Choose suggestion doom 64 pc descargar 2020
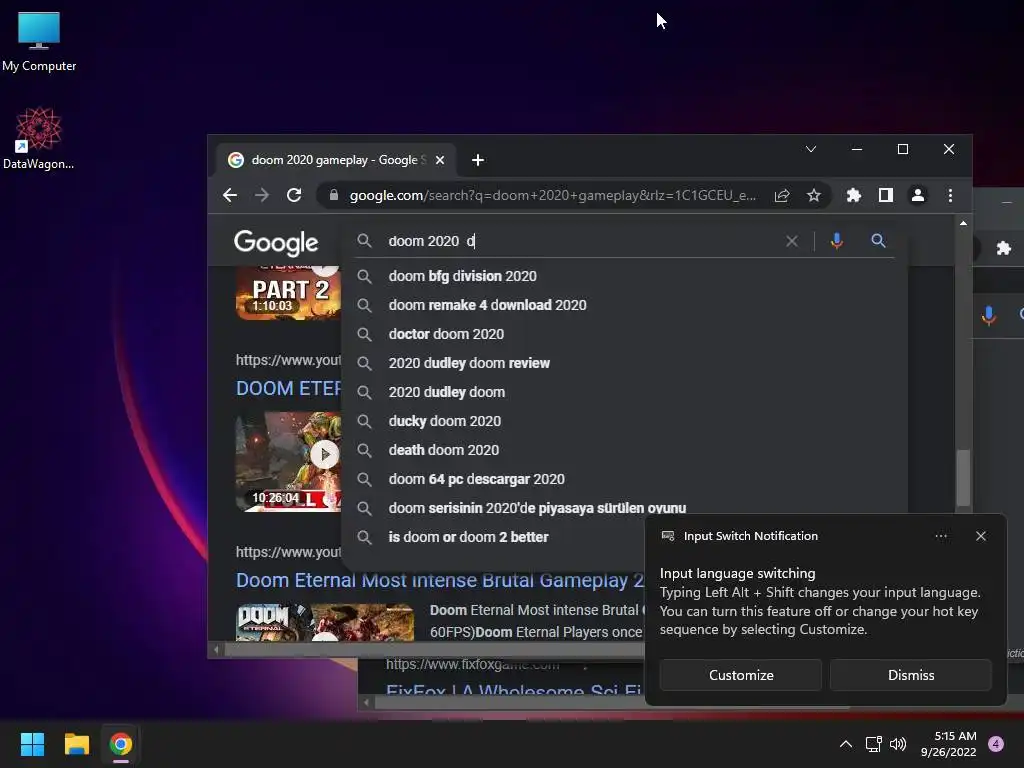 tap(624, 479)
